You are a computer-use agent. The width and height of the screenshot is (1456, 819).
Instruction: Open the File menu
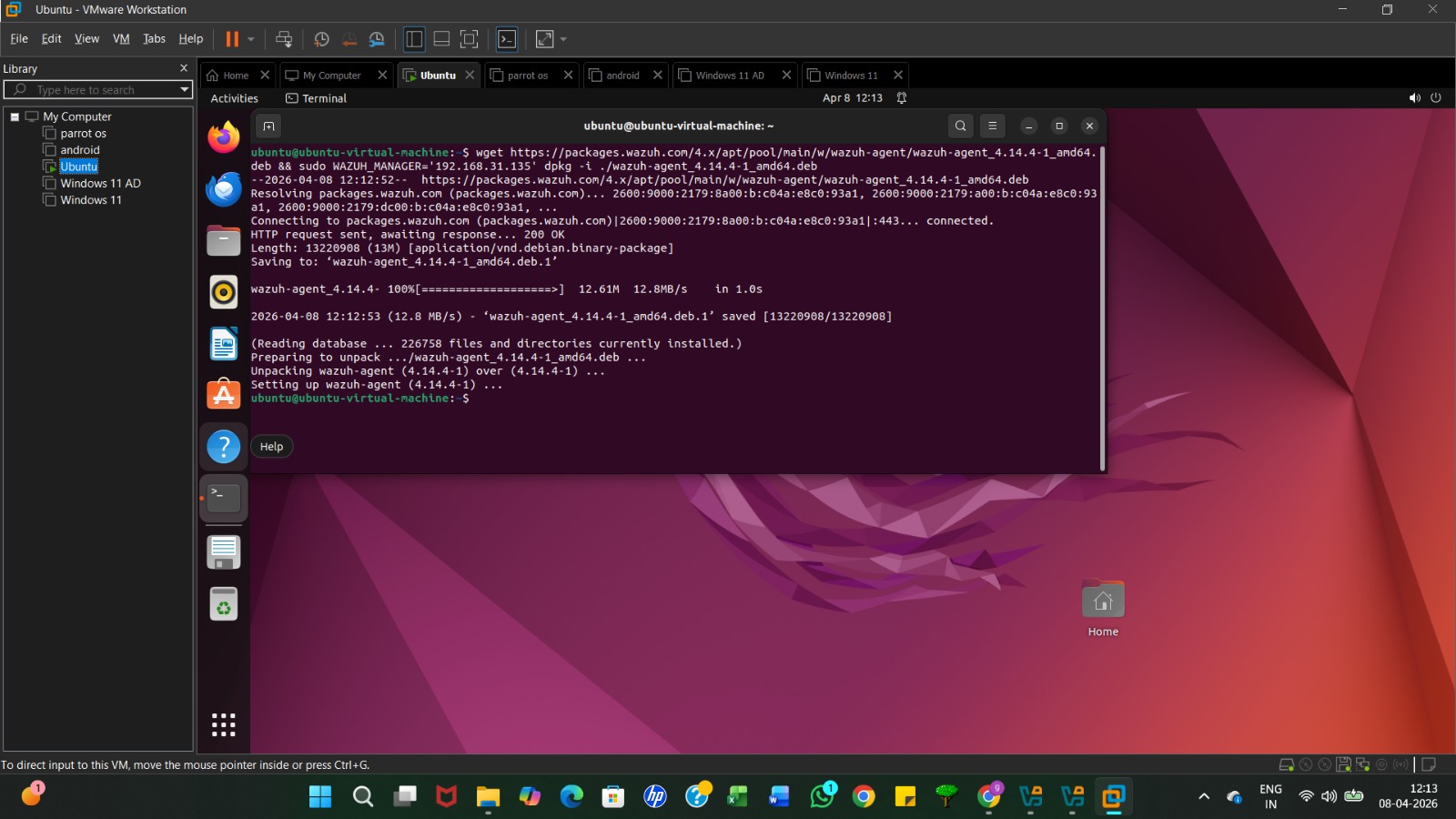[x=19, y=39]
